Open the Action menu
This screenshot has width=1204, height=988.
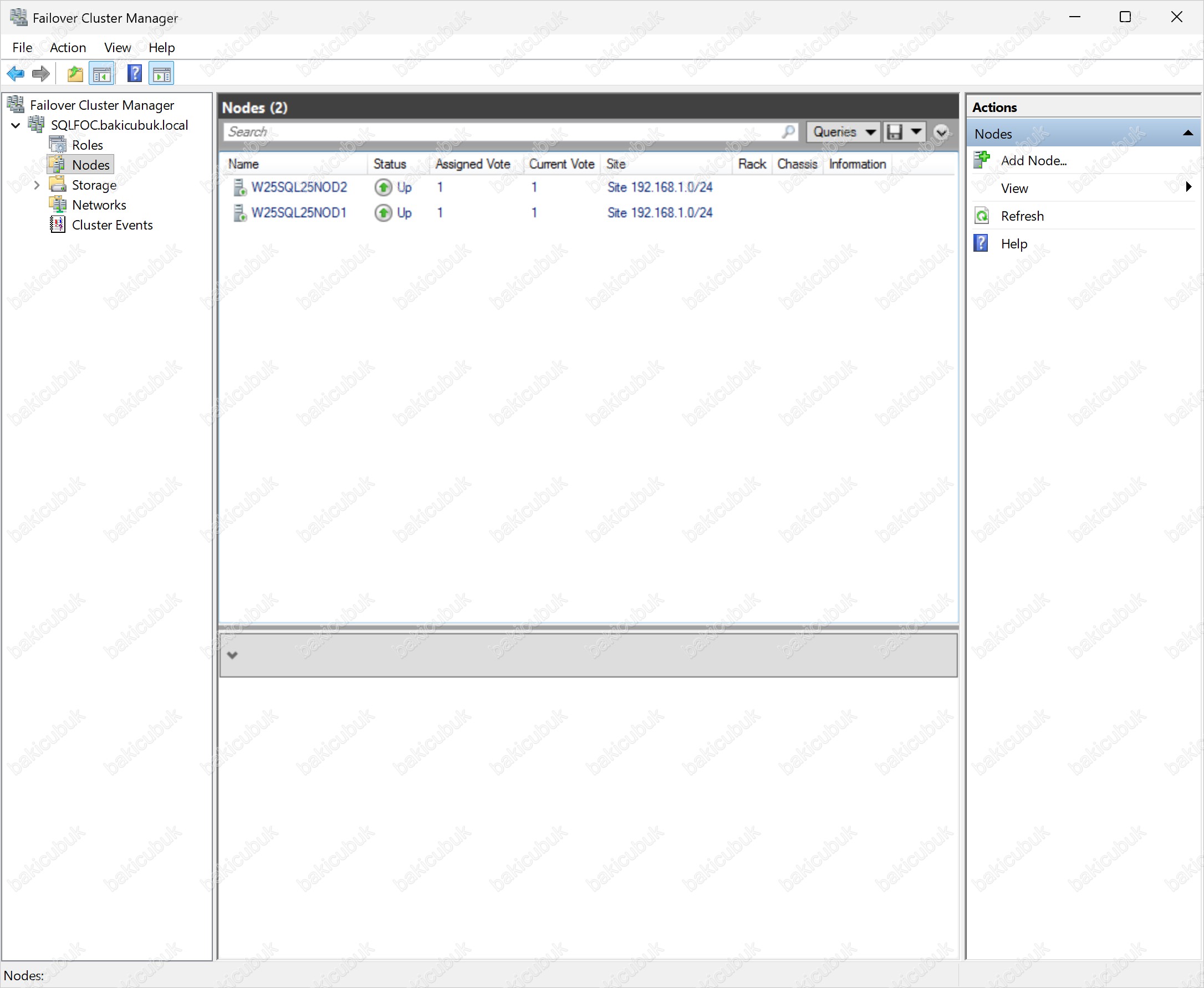[68, 48]
